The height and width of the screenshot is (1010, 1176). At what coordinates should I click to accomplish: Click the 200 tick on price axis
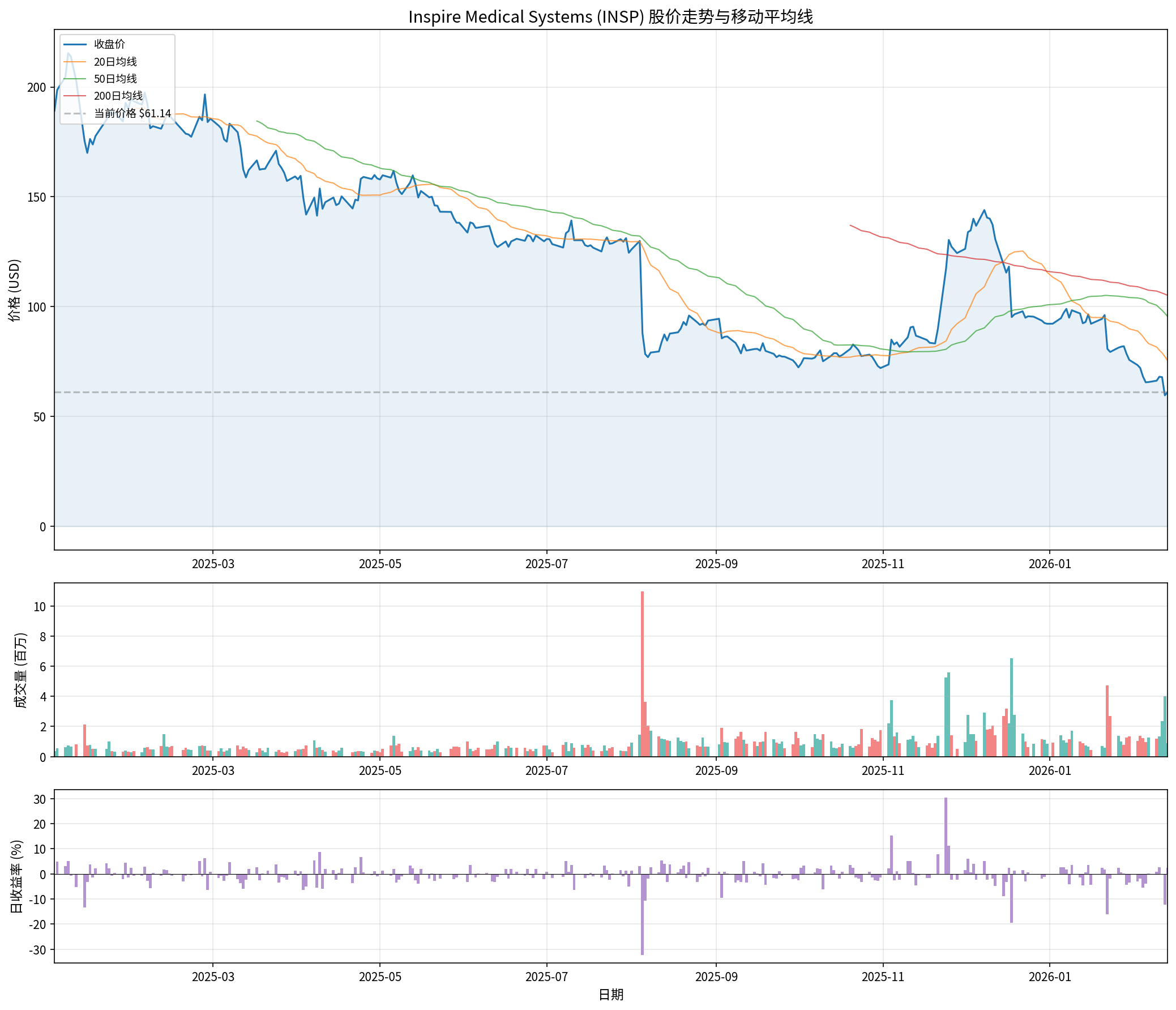tap(37, 87)
